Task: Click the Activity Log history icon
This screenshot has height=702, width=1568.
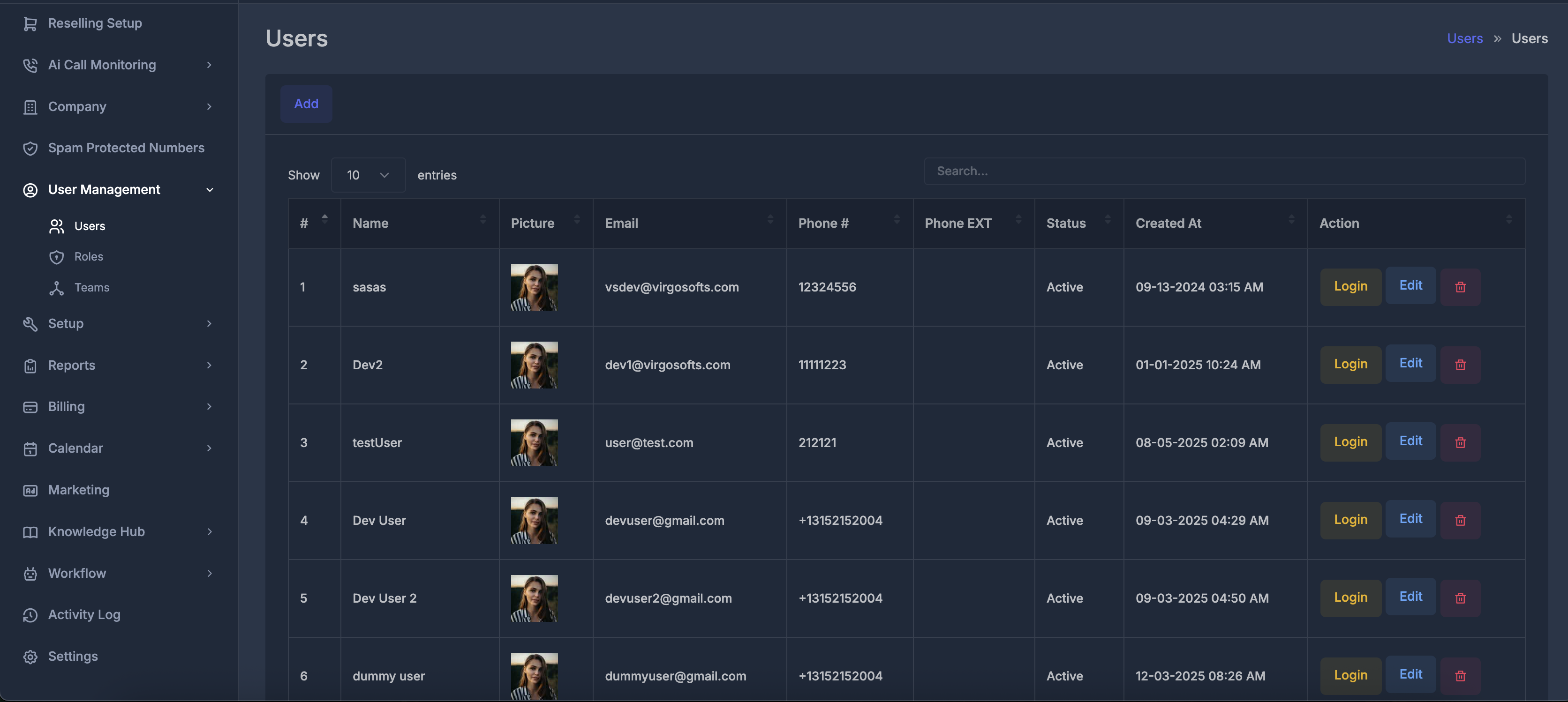Action: click(30, 615)
